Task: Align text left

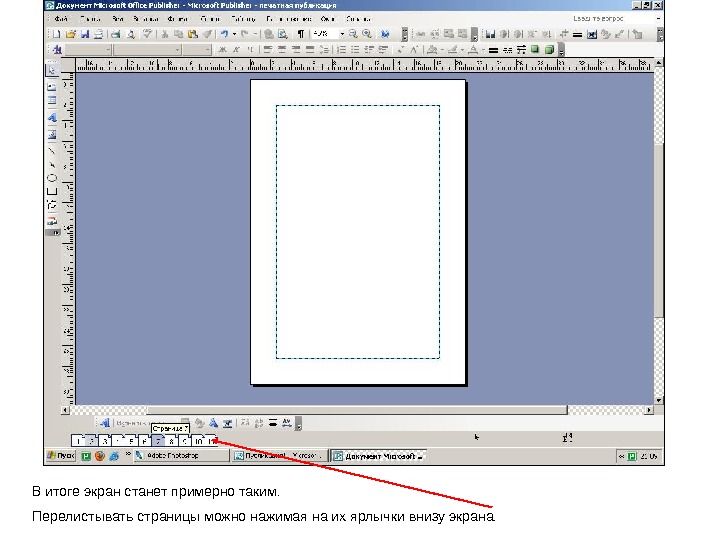Action: pyautogui.click(x=268, y=50)
